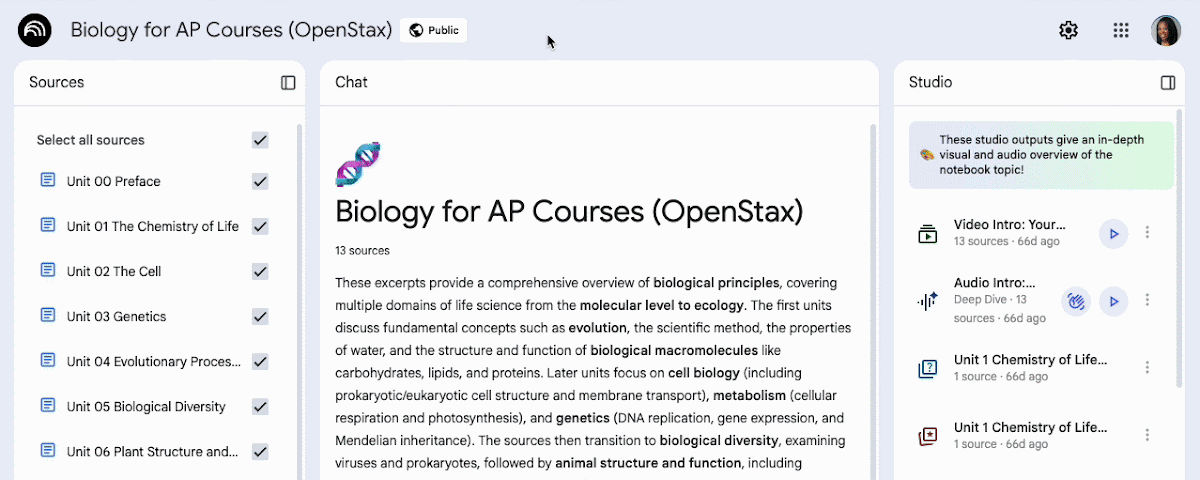
Task: Open the NotebookLM home logo
Action: 35,30
